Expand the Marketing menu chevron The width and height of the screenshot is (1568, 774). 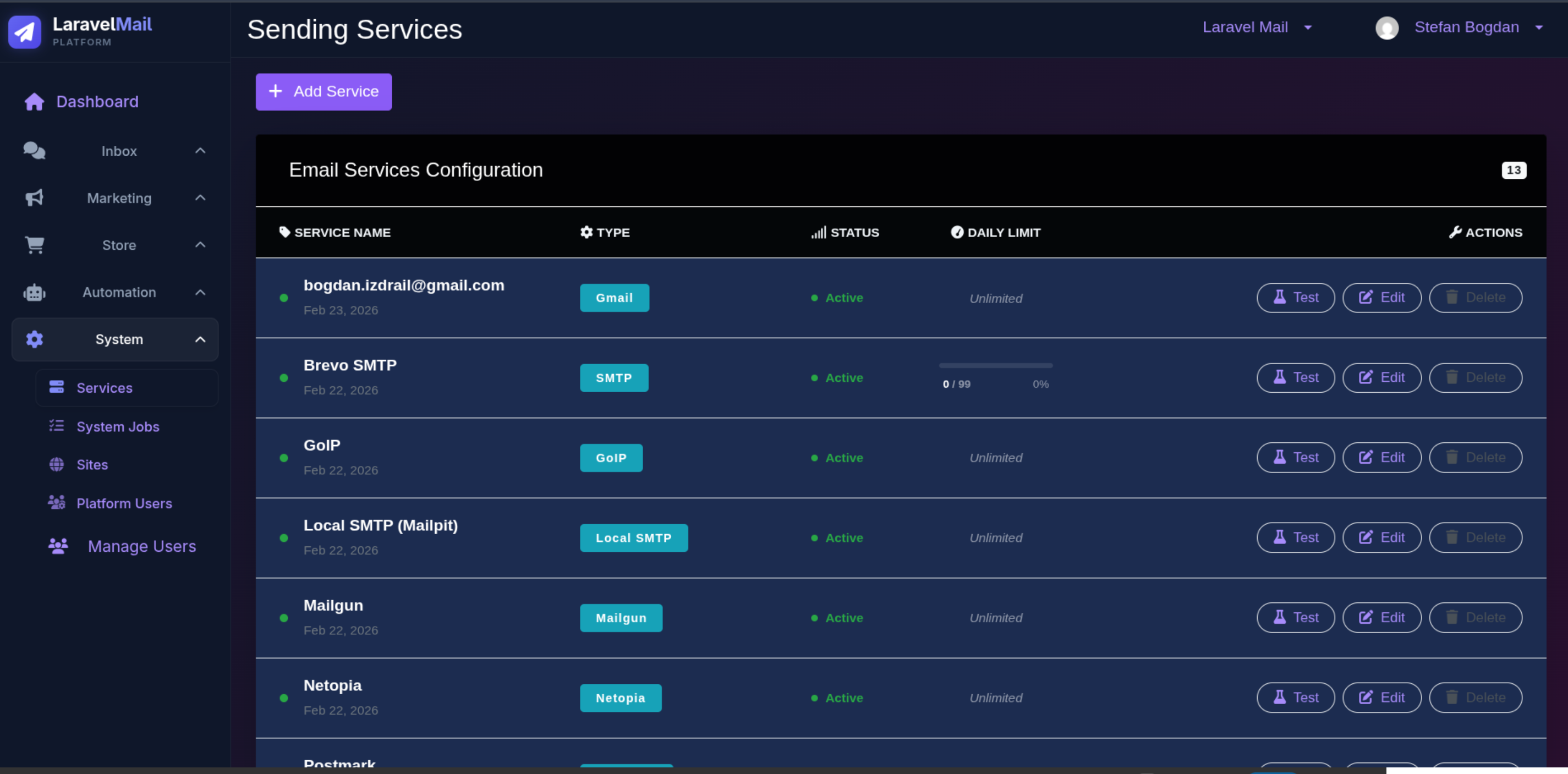(200, 197)
